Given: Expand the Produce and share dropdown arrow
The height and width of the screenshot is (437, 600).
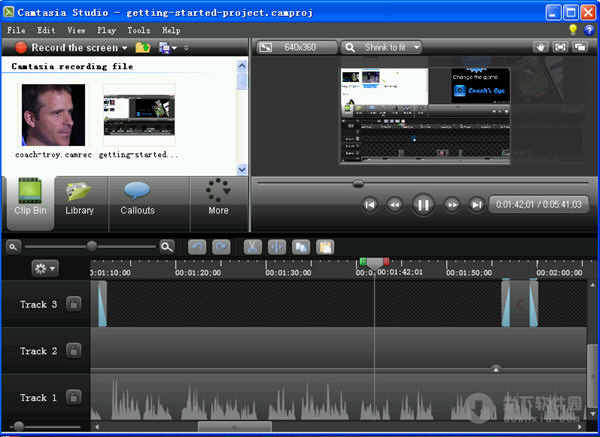Looking at the screenshot, I should click(x=174, y=48).
